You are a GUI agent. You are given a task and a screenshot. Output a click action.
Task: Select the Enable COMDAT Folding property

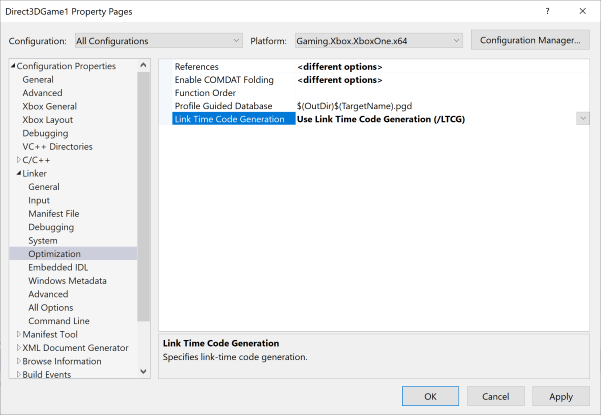[224, 80]
